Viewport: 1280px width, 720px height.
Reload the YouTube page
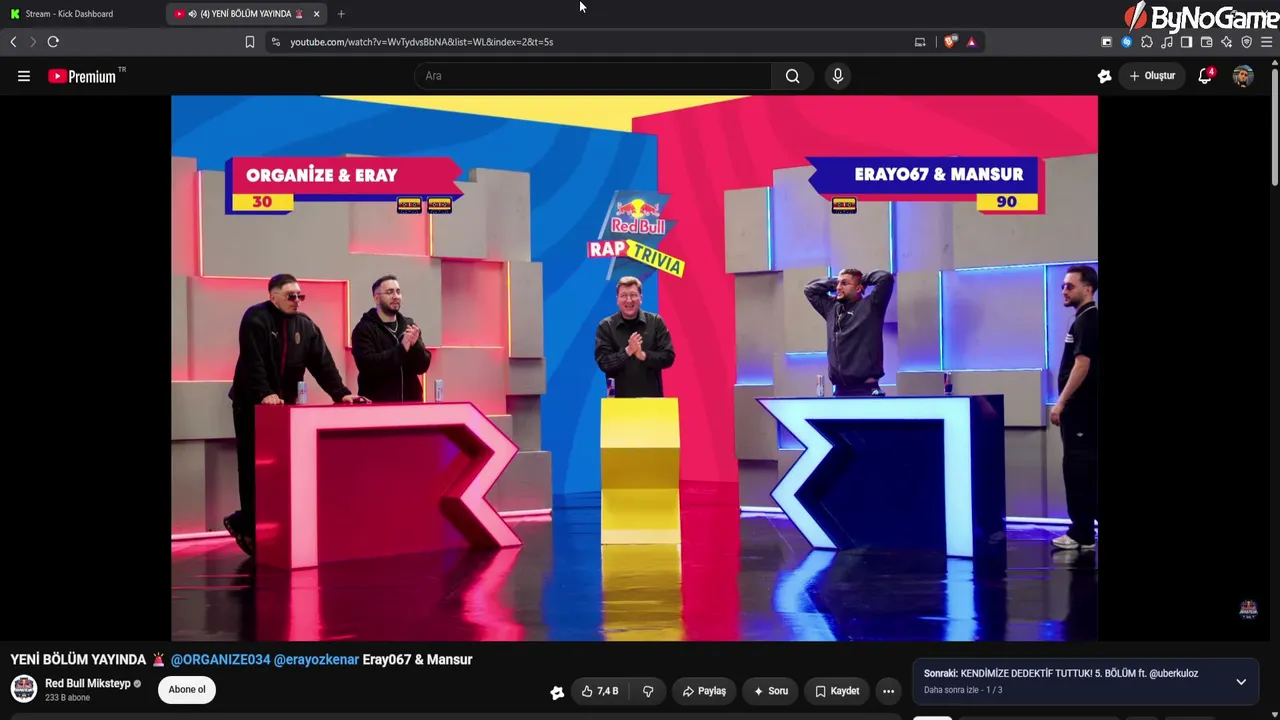click(x=53, y=42)
